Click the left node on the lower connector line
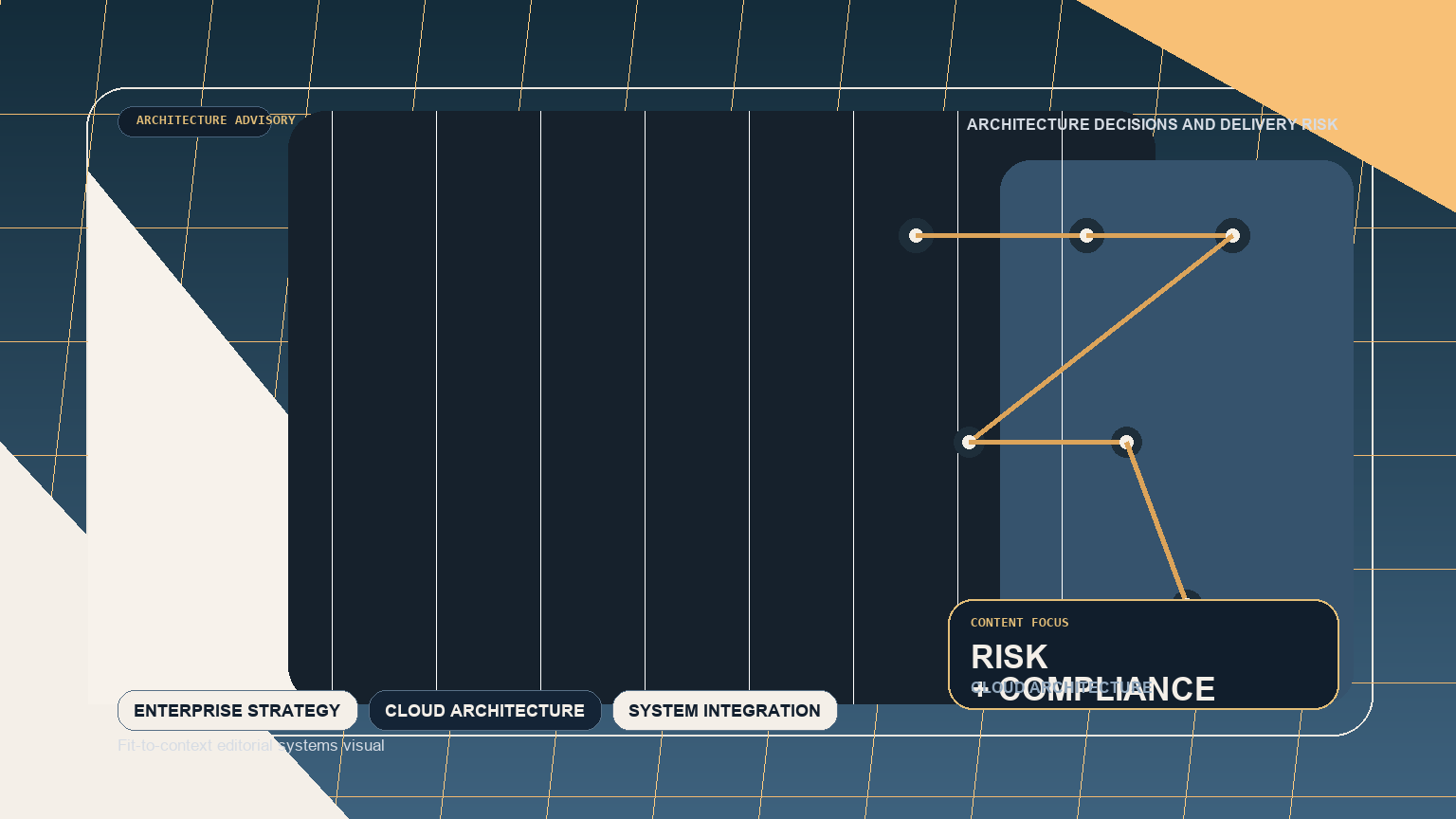1456x819 pixels. click(971, 442)
